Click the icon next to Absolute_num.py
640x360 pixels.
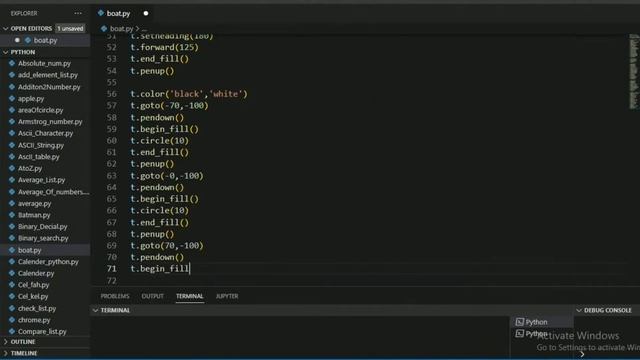coord(12,63)
